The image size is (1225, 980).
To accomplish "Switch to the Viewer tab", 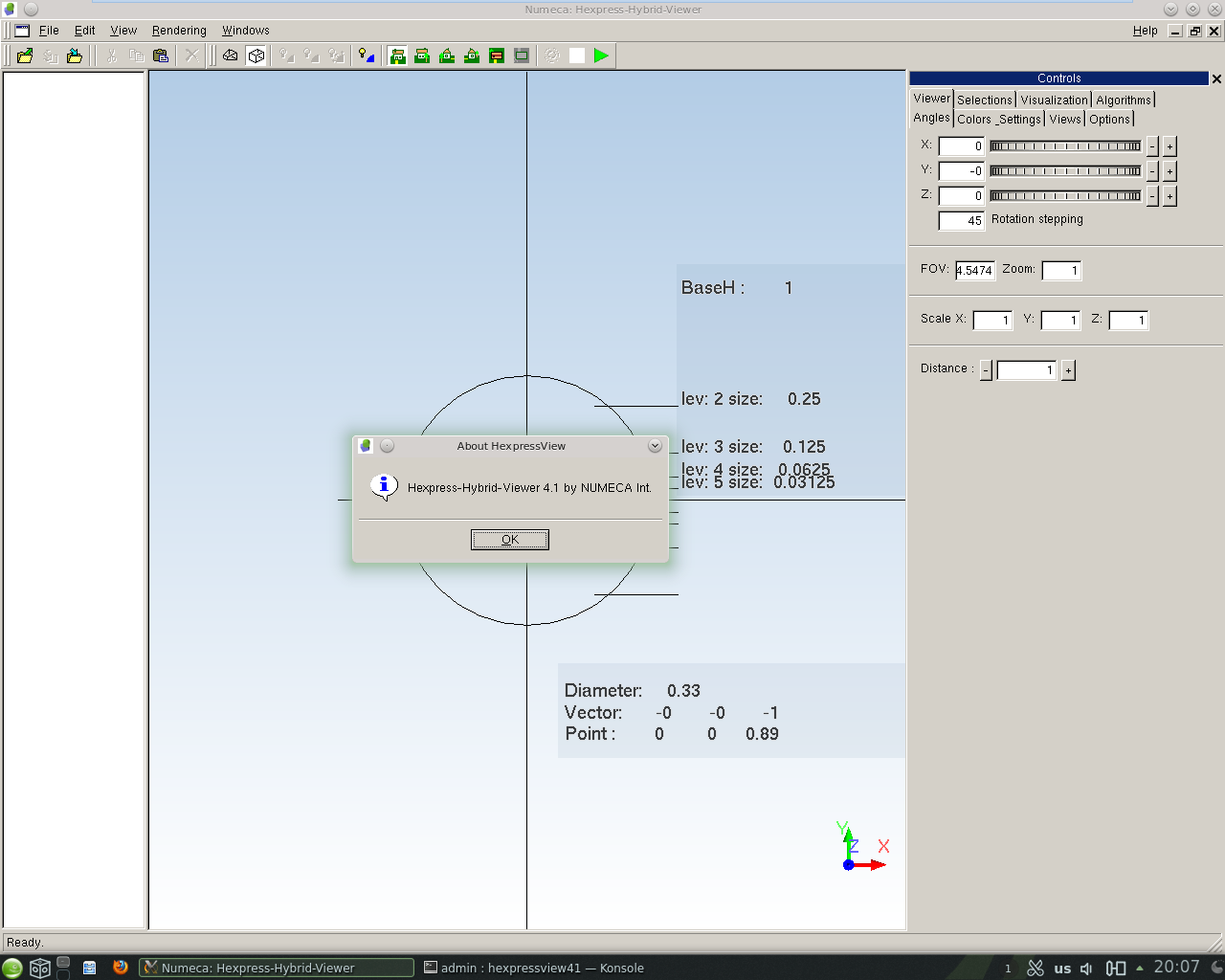I will [931, 99].
